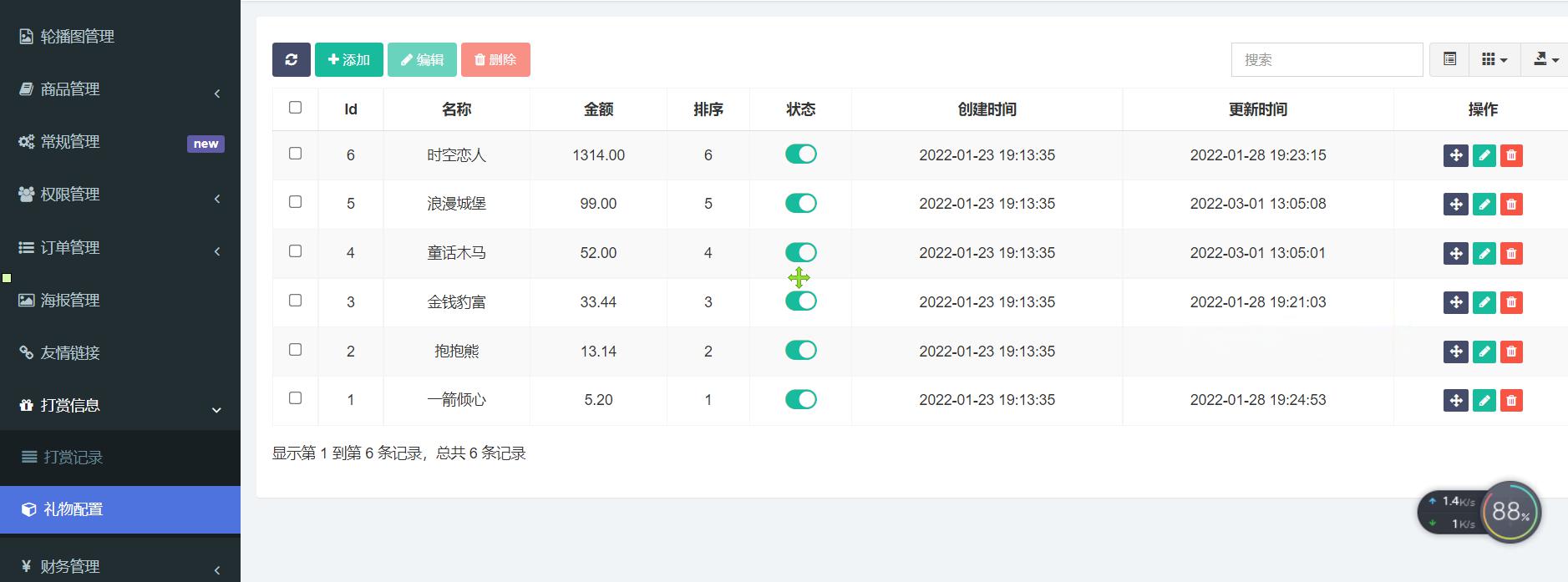Screen dimensions: 1568x582
Task: Toggle the status switch for 浪漫城堡
Action: pyautogui.click(x=800, y=203)
